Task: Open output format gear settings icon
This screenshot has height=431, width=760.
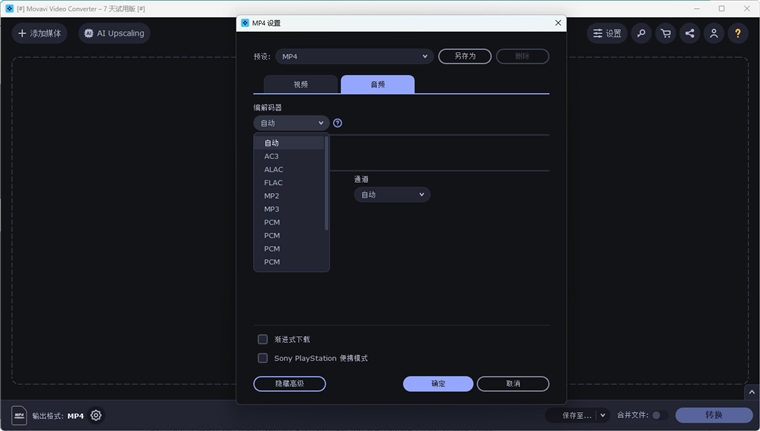Action: 96,415
